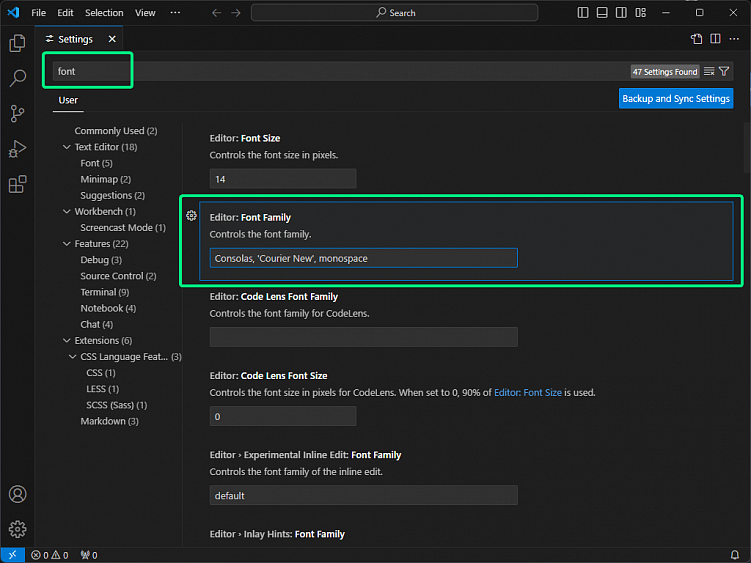751x563 pixels.
Task: Open the Source Control view
Action: 17,114
